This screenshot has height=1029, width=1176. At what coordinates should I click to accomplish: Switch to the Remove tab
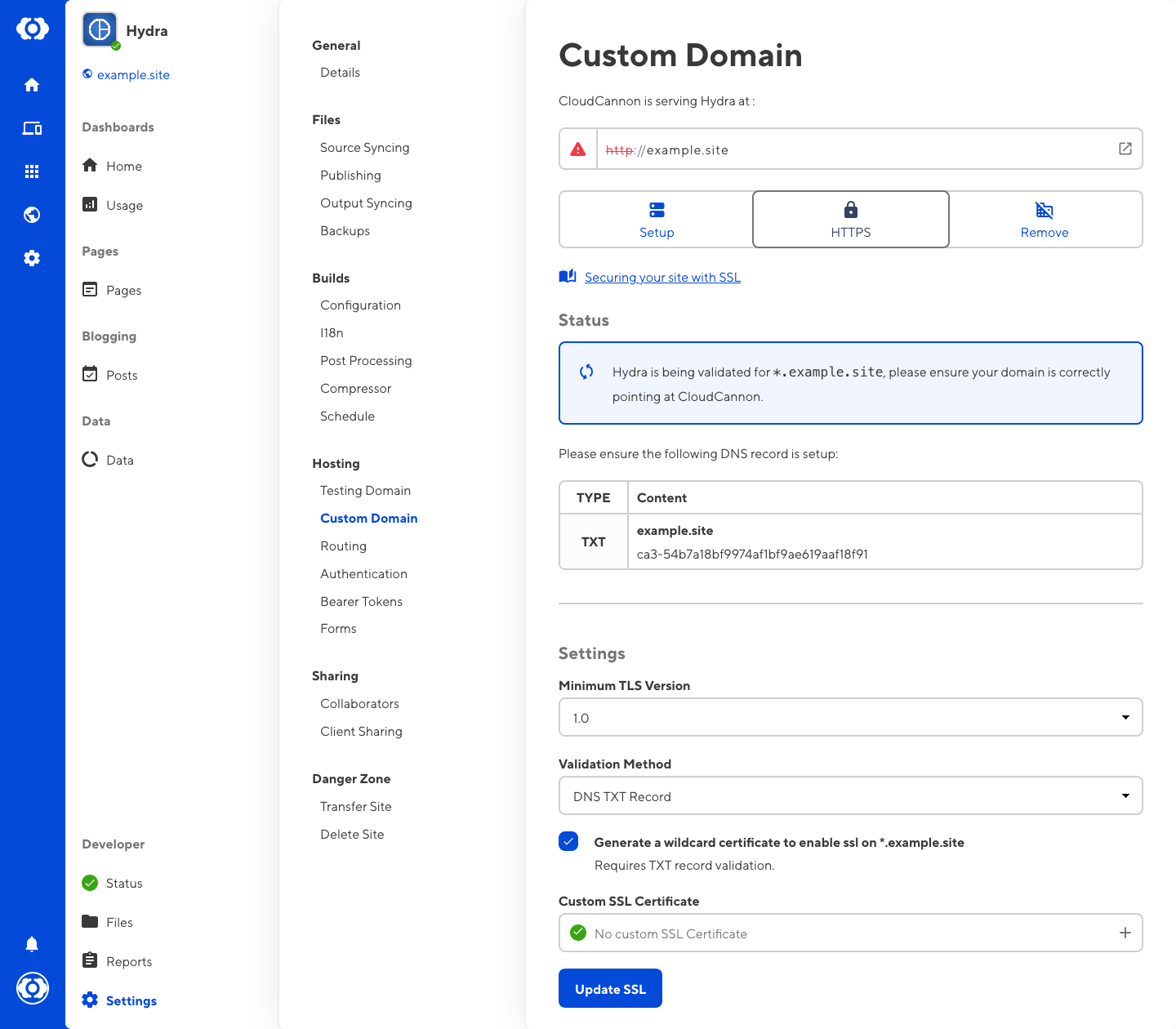[x=1045, y=220]
